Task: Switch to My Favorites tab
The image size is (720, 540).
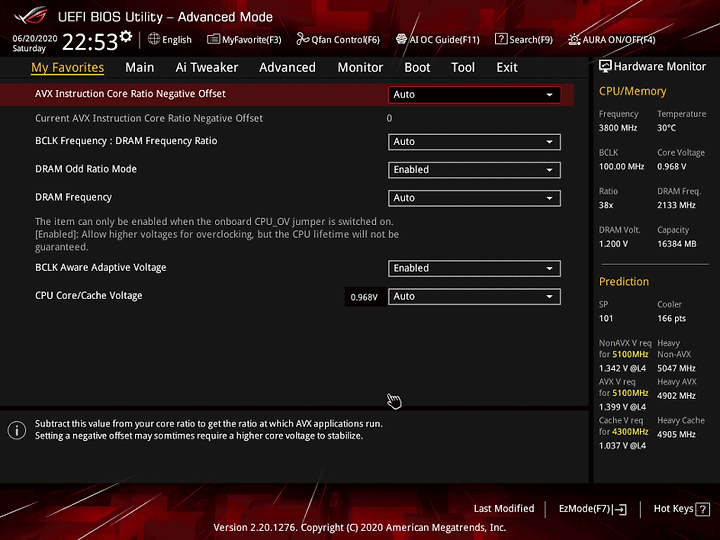Action: (68, 68)
